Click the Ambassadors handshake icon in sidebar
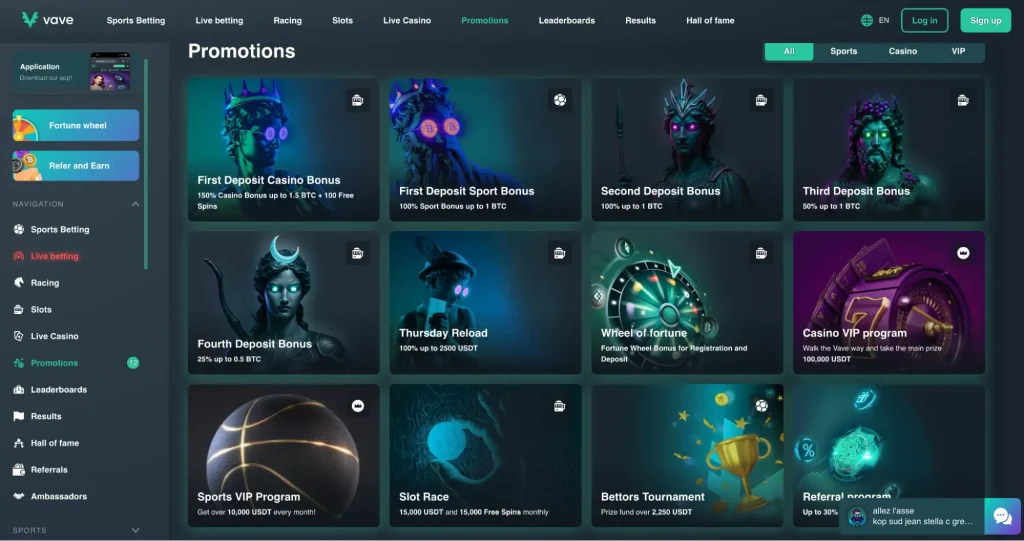The height and width of the screenshot is (541, 1024). (19, 496)
